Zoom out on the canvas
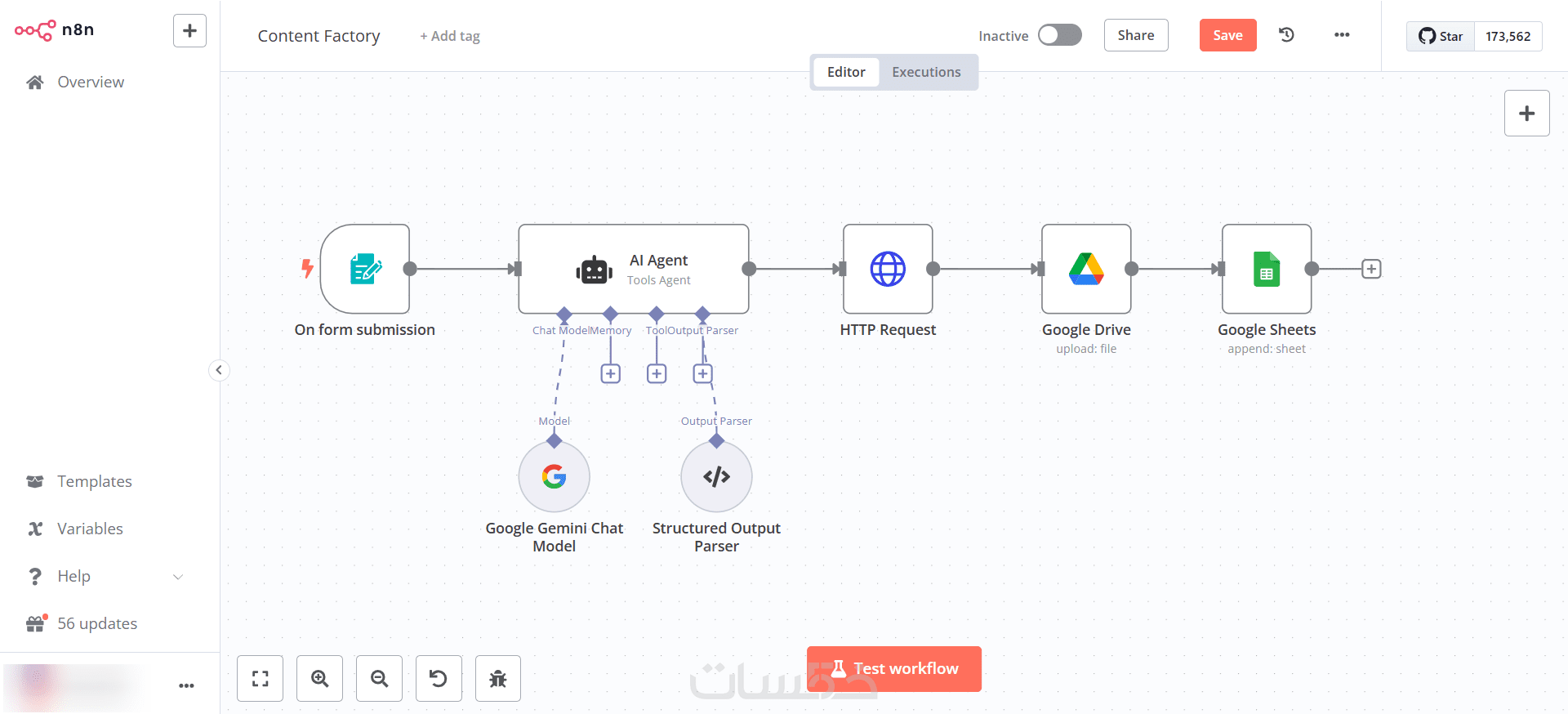Viewport: 1568px width, 714px height. [x=379, y=678]
